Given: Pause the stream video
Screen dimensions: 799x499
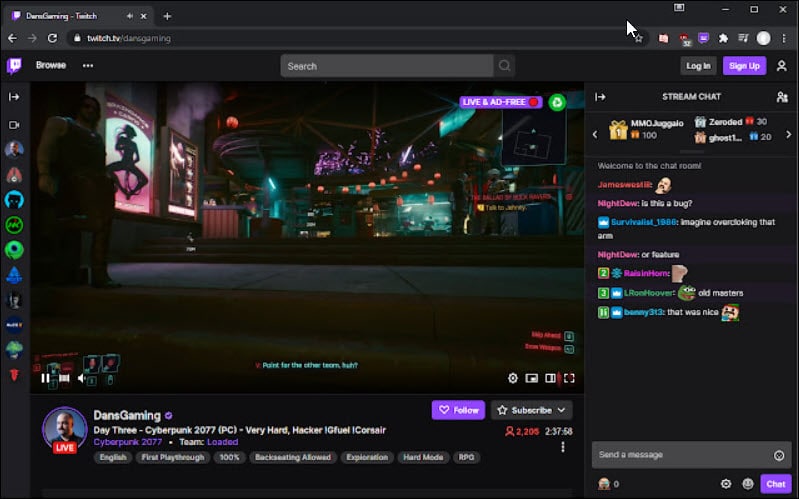Looking at the screenshot, I should tap(45, 378).
